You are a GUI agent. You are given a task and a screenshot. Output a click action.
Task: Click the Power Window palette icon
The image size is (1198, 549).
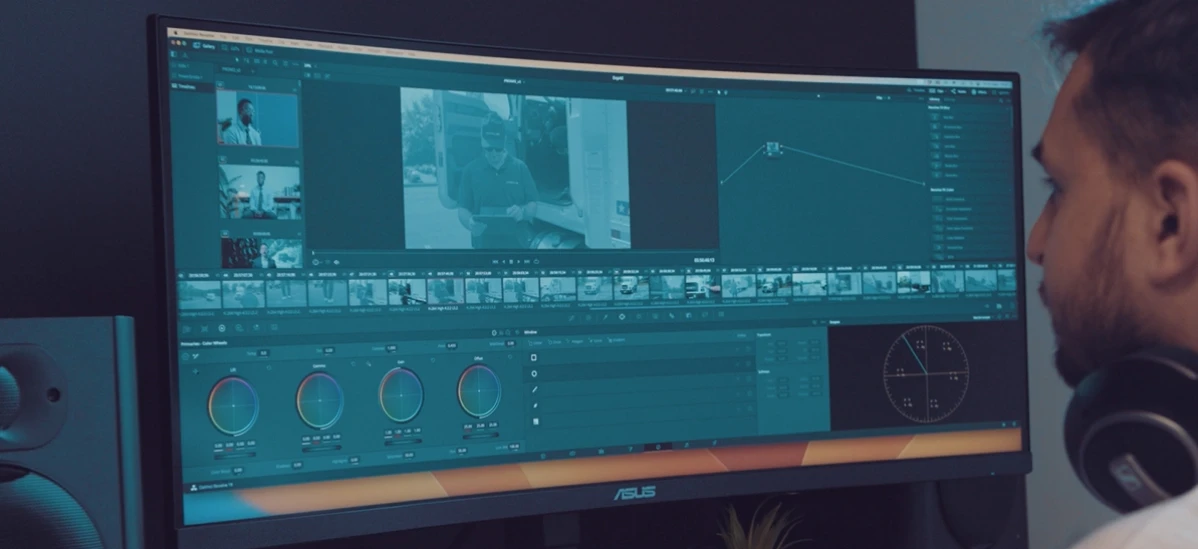(x=621, y=316)
